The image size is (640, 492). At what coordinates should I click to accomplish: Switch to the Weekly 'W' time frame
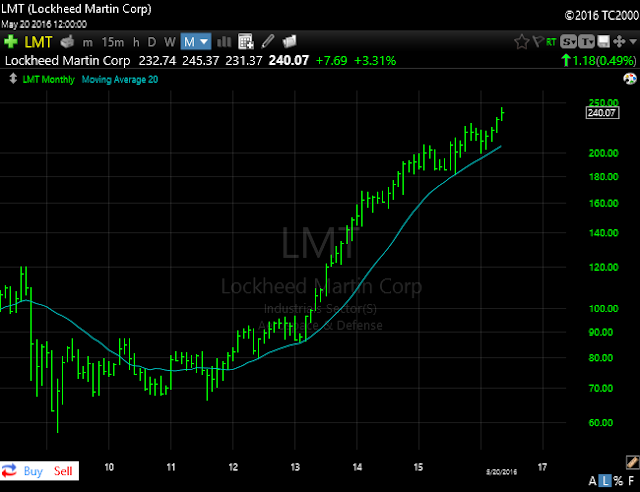tap(170, 42)
